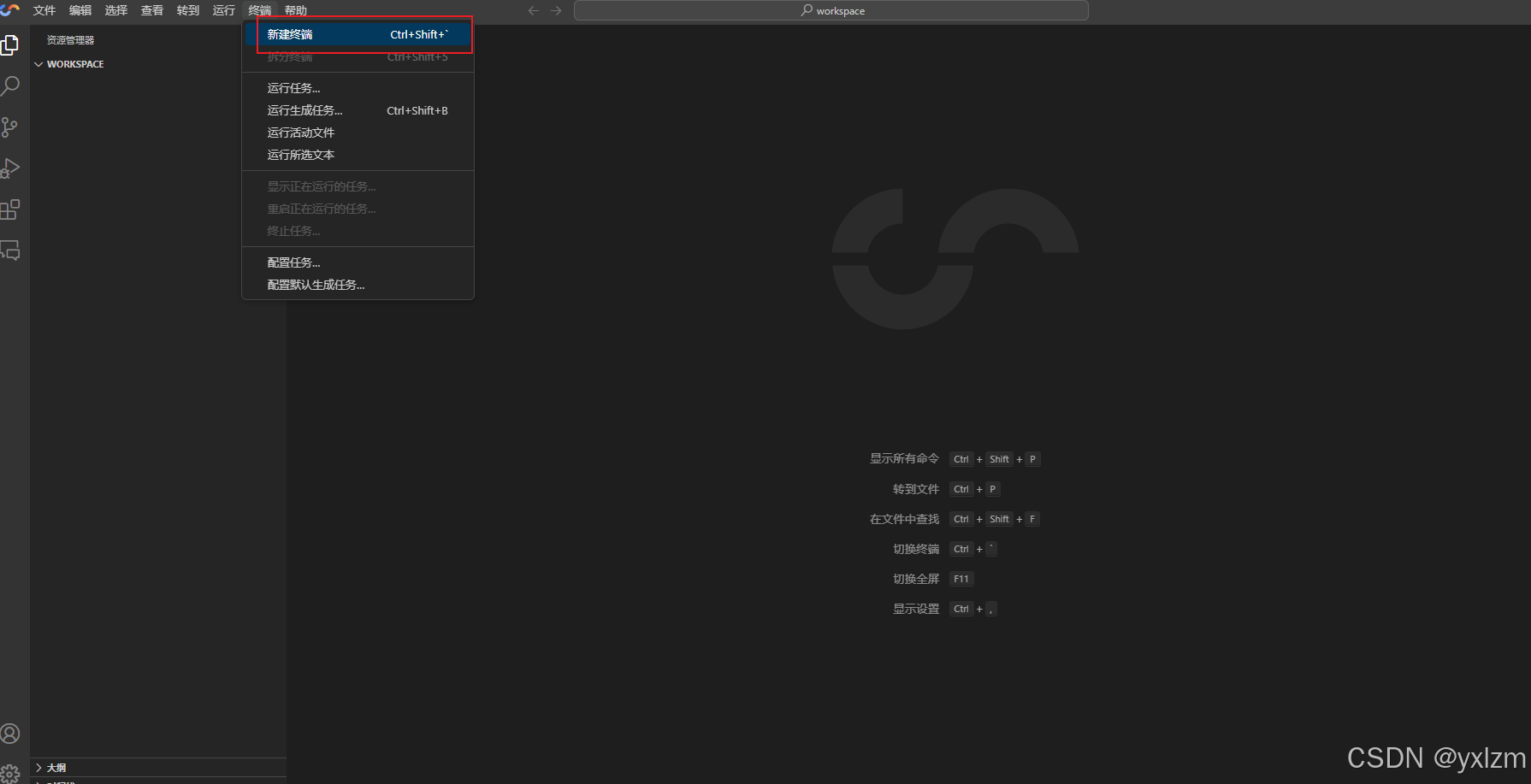Click the workspace search command box
The width and height of the screenshot is (1531, 784).
(x=831, y=10)
